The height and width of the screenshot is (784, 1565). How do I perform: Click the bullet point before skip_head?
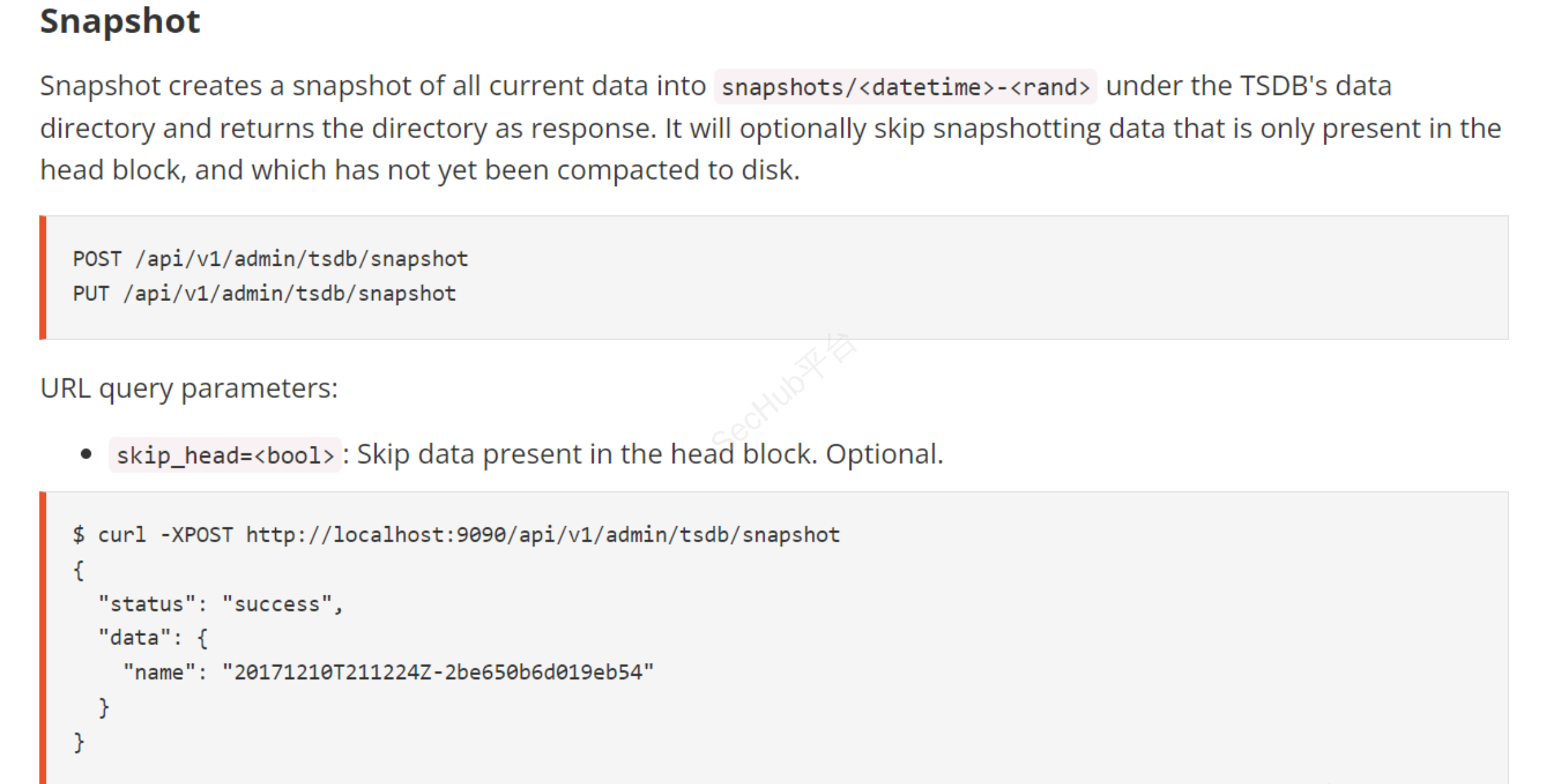coord(86,454)
